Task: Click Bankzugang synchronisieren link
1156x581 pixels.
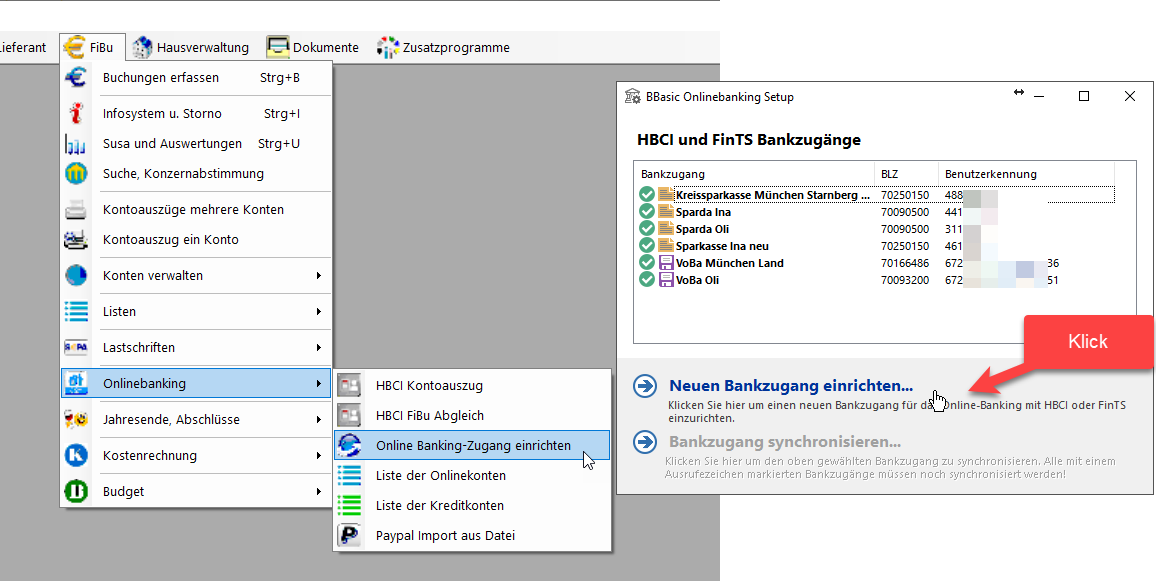Action: (785, 442)
